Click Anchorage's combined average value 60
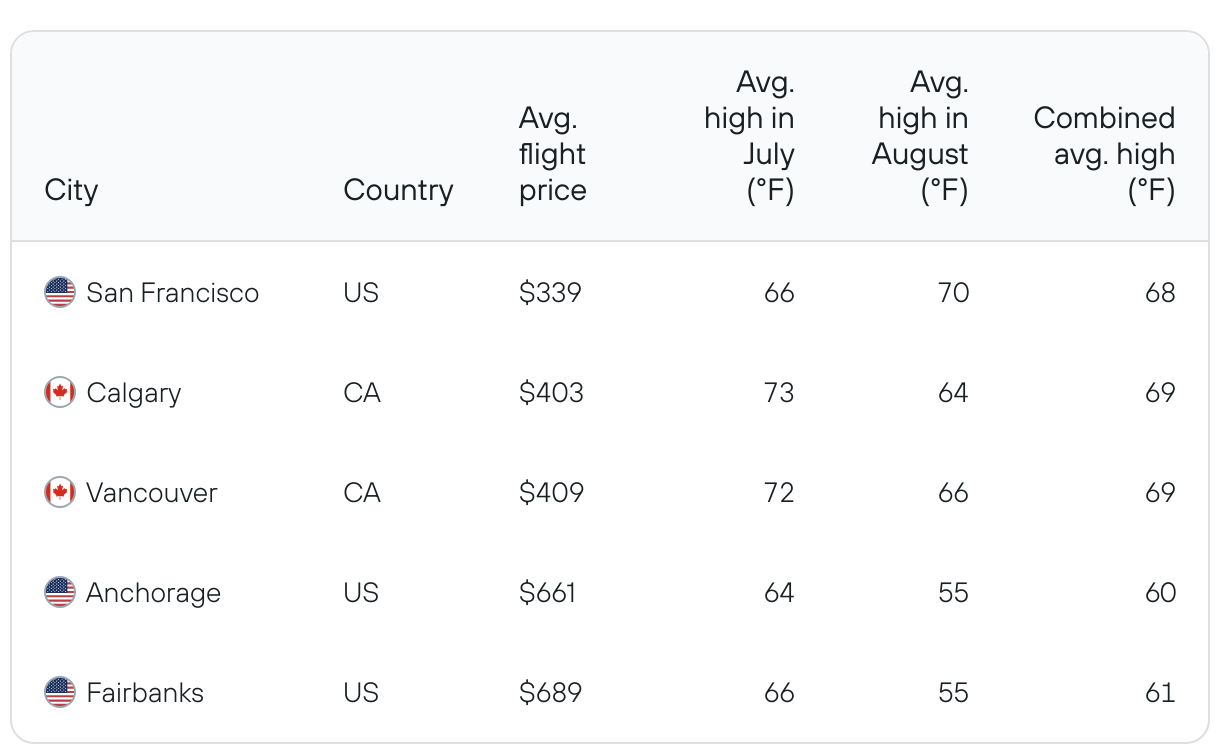Image resolution: width=1220 pixels, height=754 pixels. 1160,593
